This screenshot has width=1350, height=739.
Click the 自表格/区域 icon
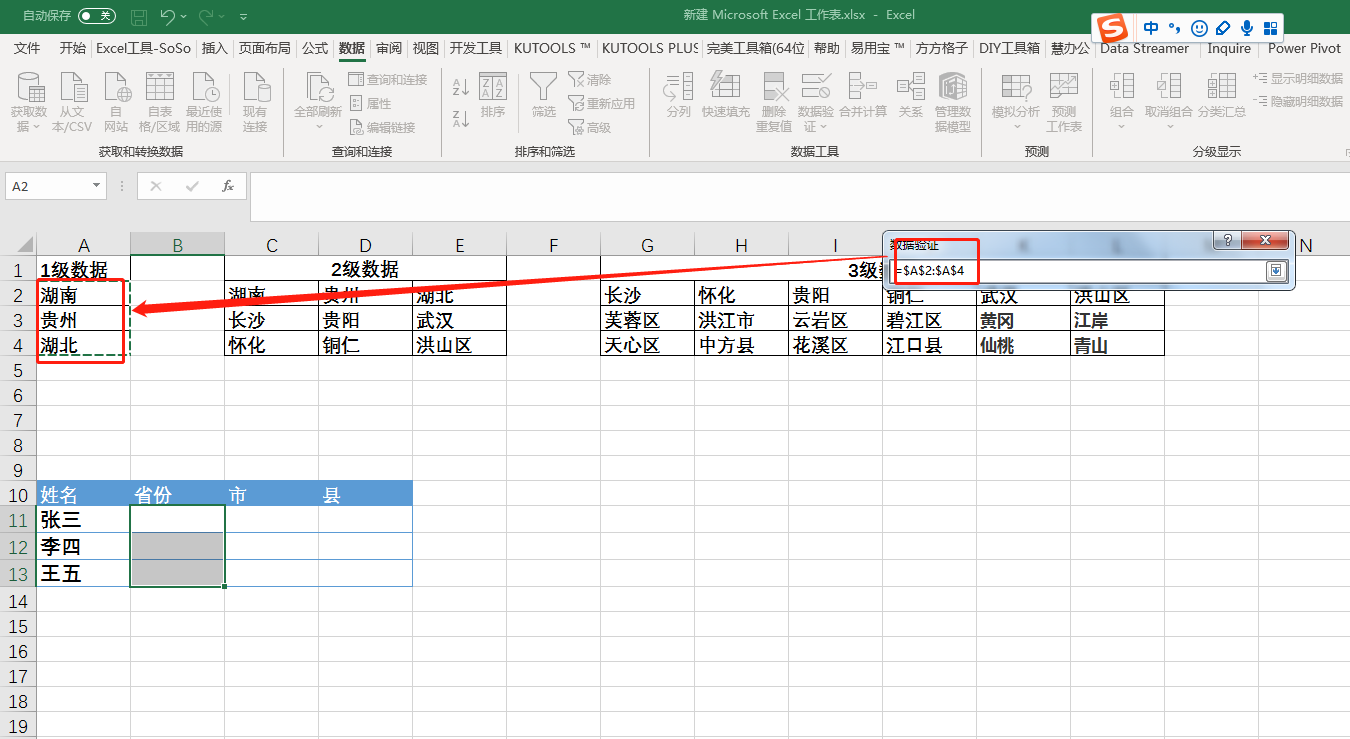coord(160,103)
